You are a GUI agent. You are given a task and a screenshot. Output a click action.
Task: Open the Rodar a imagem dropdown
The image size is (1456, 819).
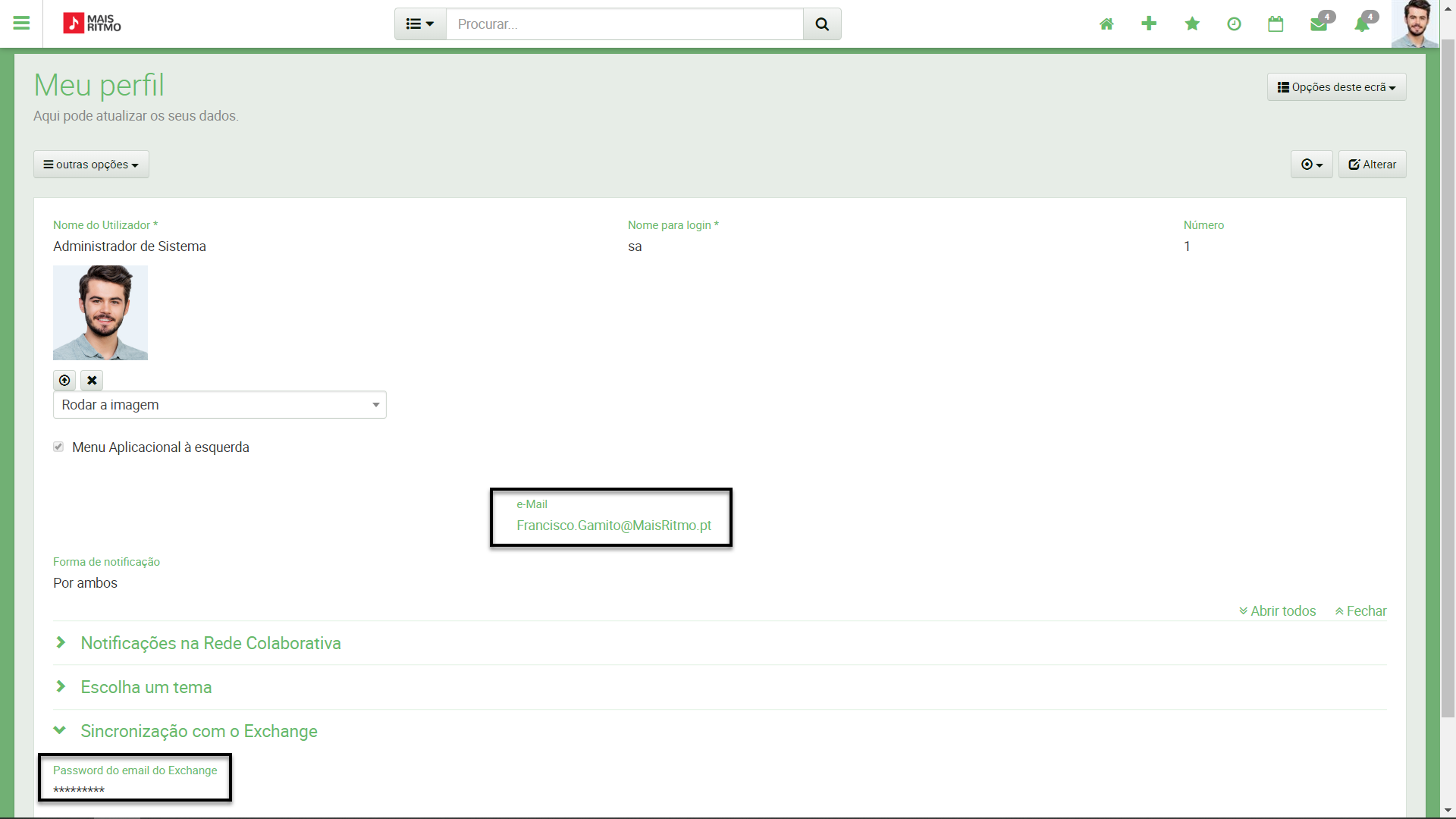pyautogui.click(x=220, y=405)
